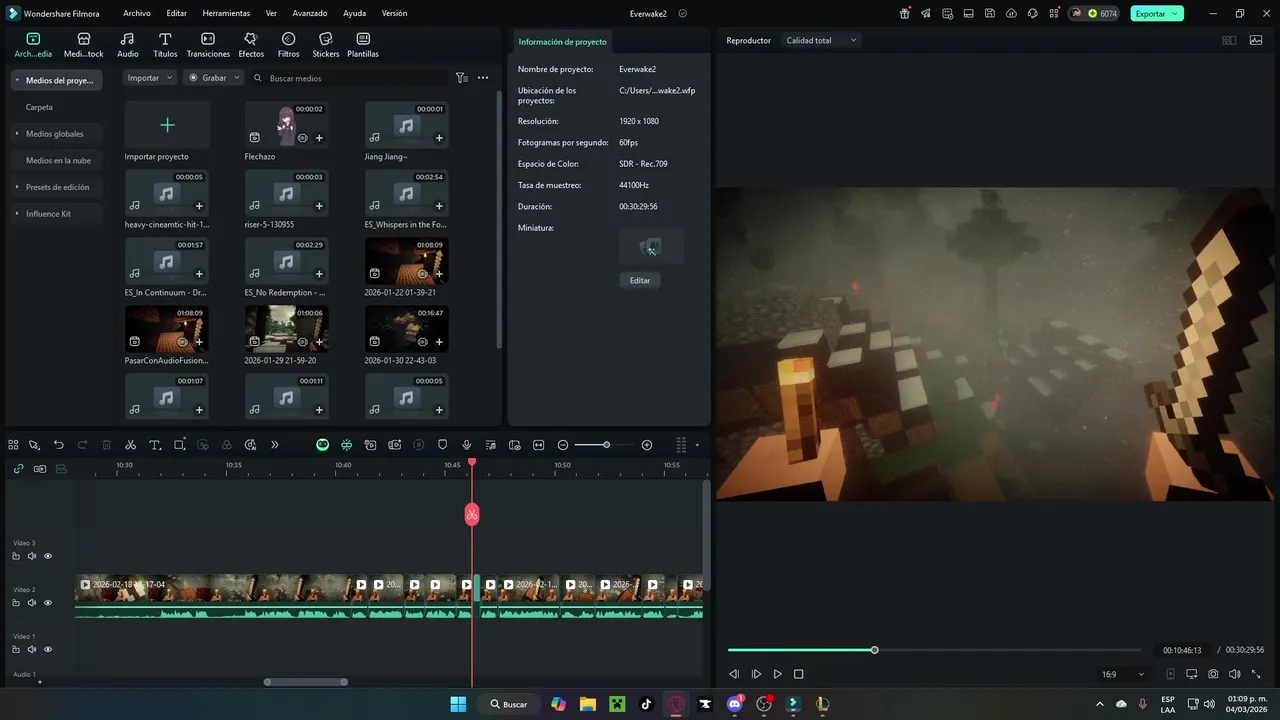
Task: Open the Ver menu
Action: coord(271,14)
